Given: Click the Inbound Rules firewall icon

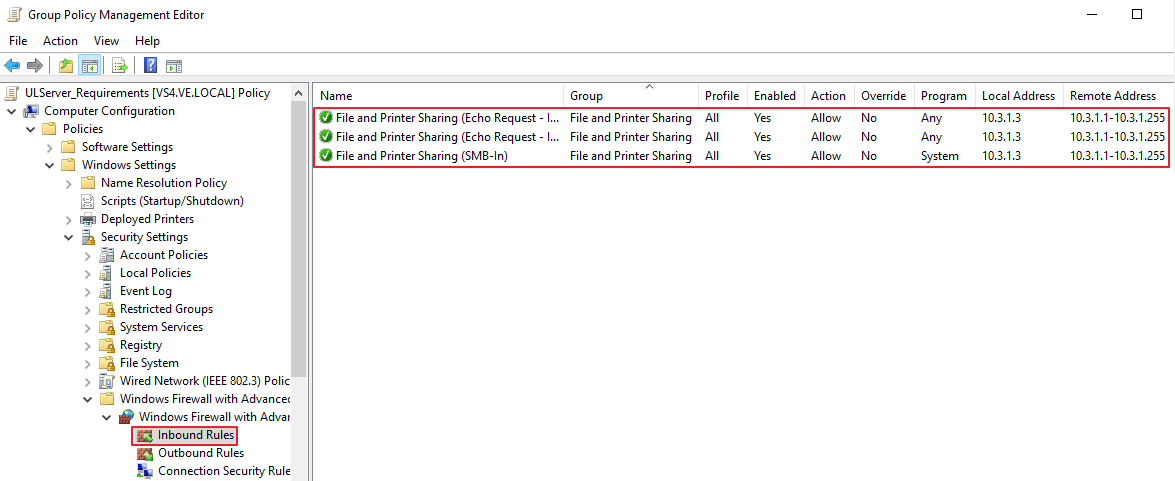Looking at the screenshot, I should pyautogui.click(x=145, y=435).
